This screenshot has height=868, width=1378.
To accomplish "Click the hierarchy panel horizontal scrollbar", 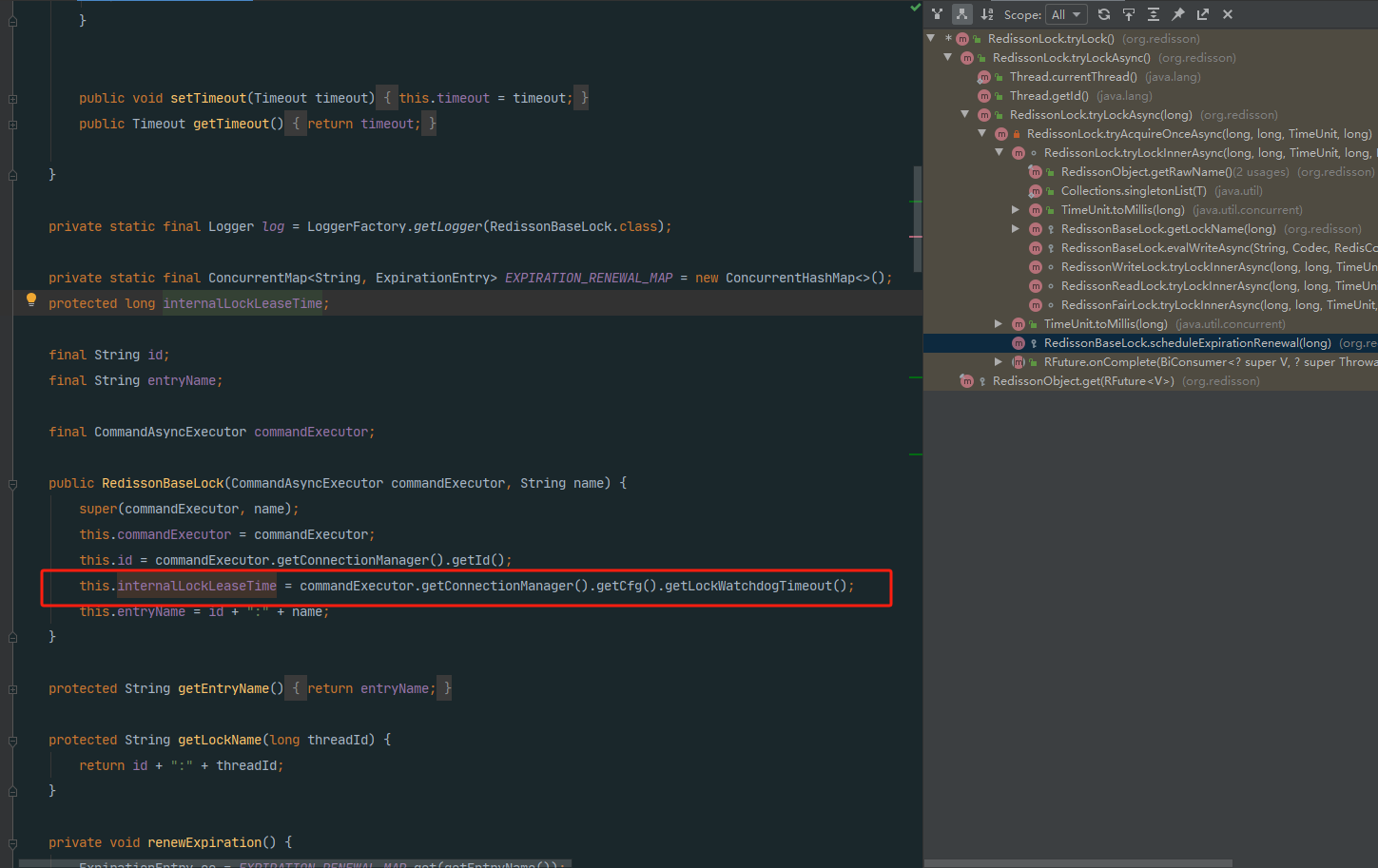I will tap(1078, 863).
